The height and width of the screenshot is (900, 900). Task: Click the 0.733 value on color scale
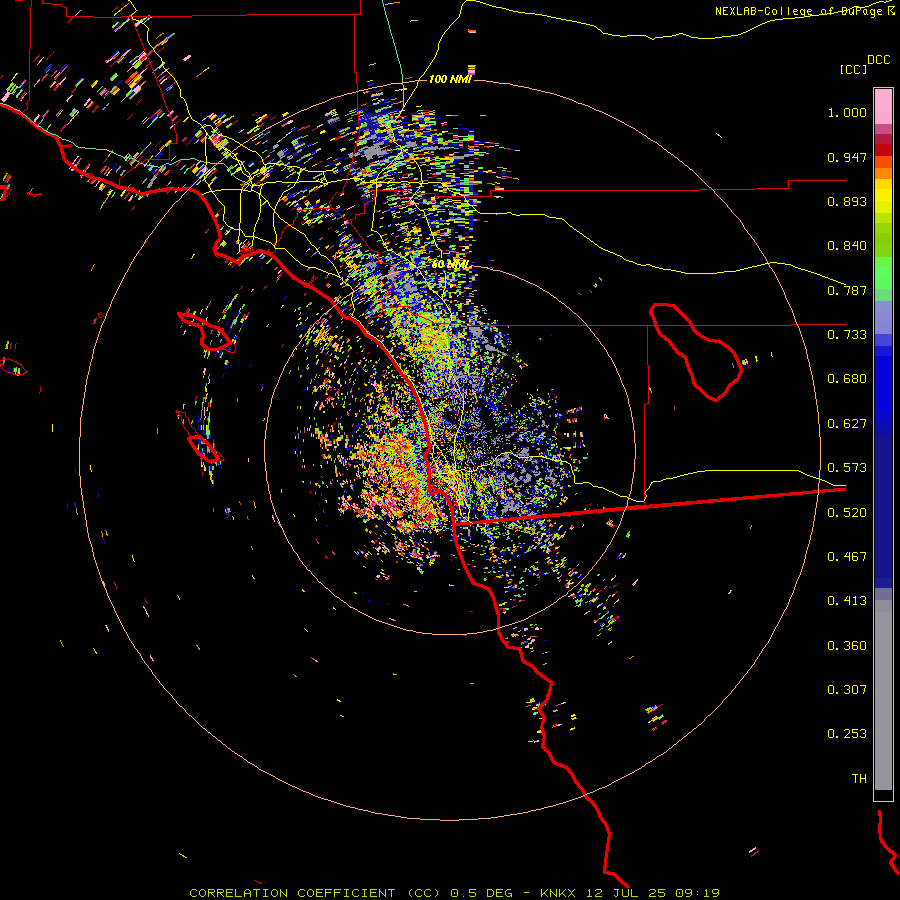click(x=847, y=335)
